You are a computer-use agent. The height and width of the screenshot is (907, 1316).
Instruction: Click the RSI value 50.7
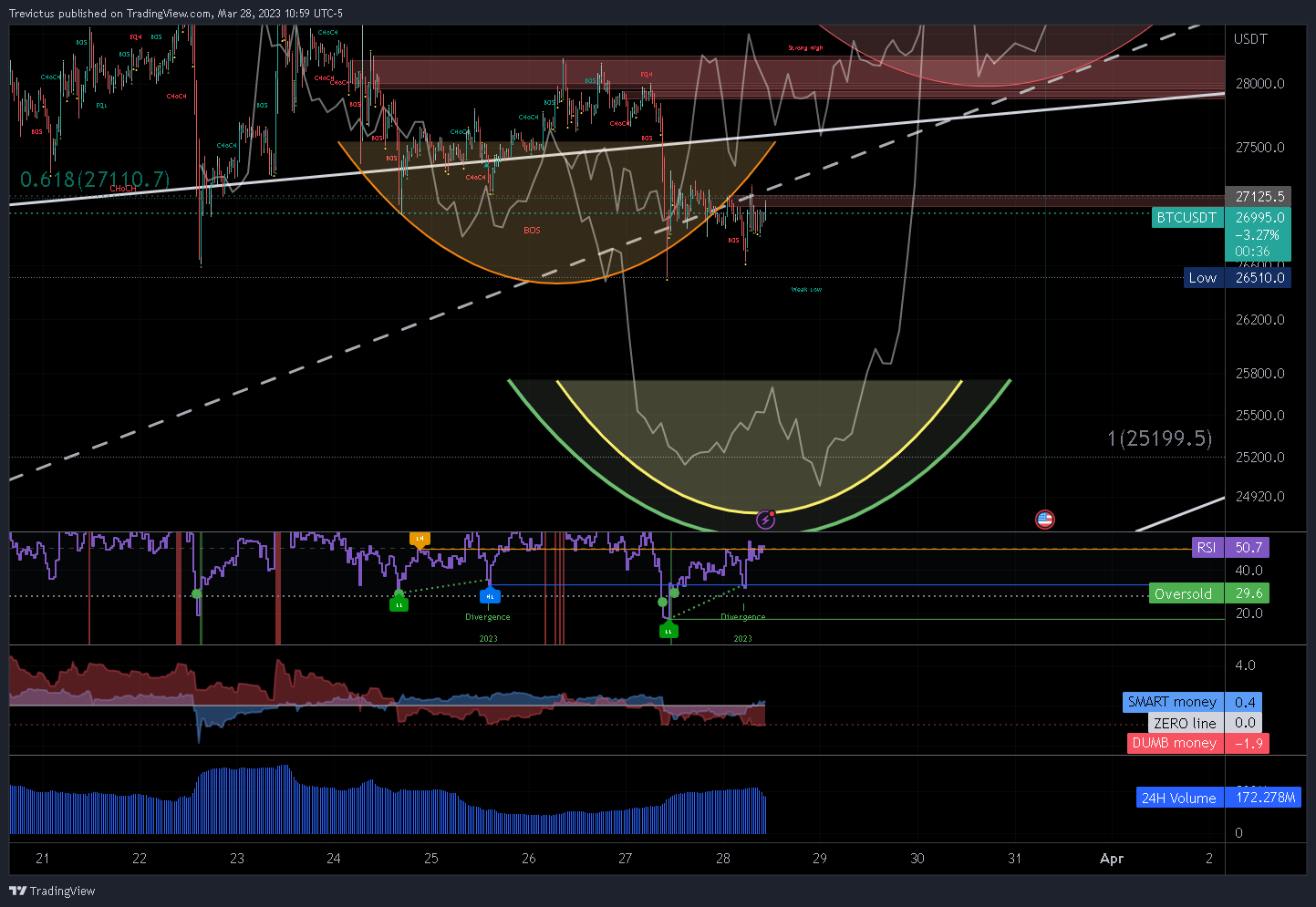coord(1248,548)
